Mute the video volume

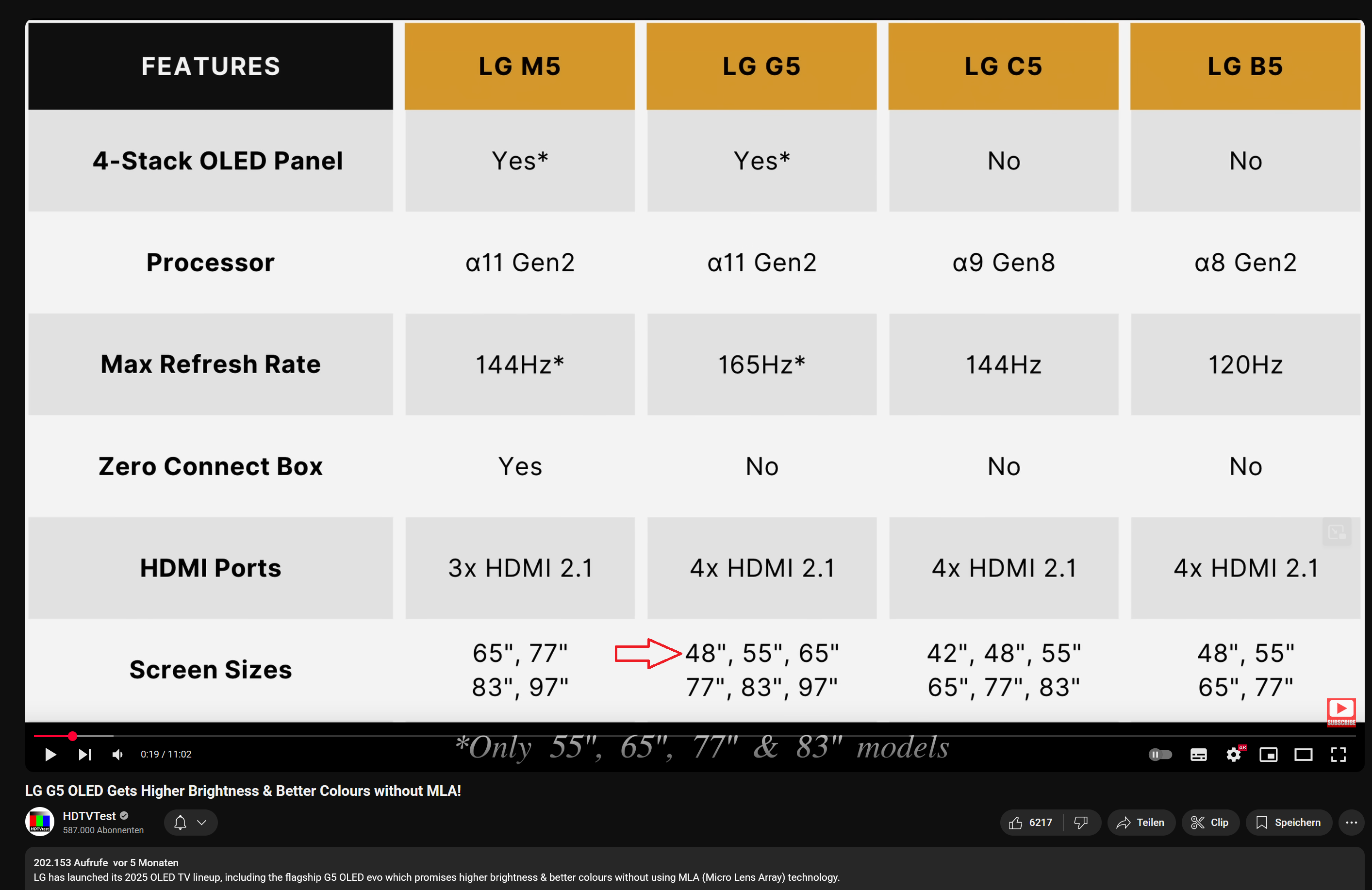coord(117,754)
